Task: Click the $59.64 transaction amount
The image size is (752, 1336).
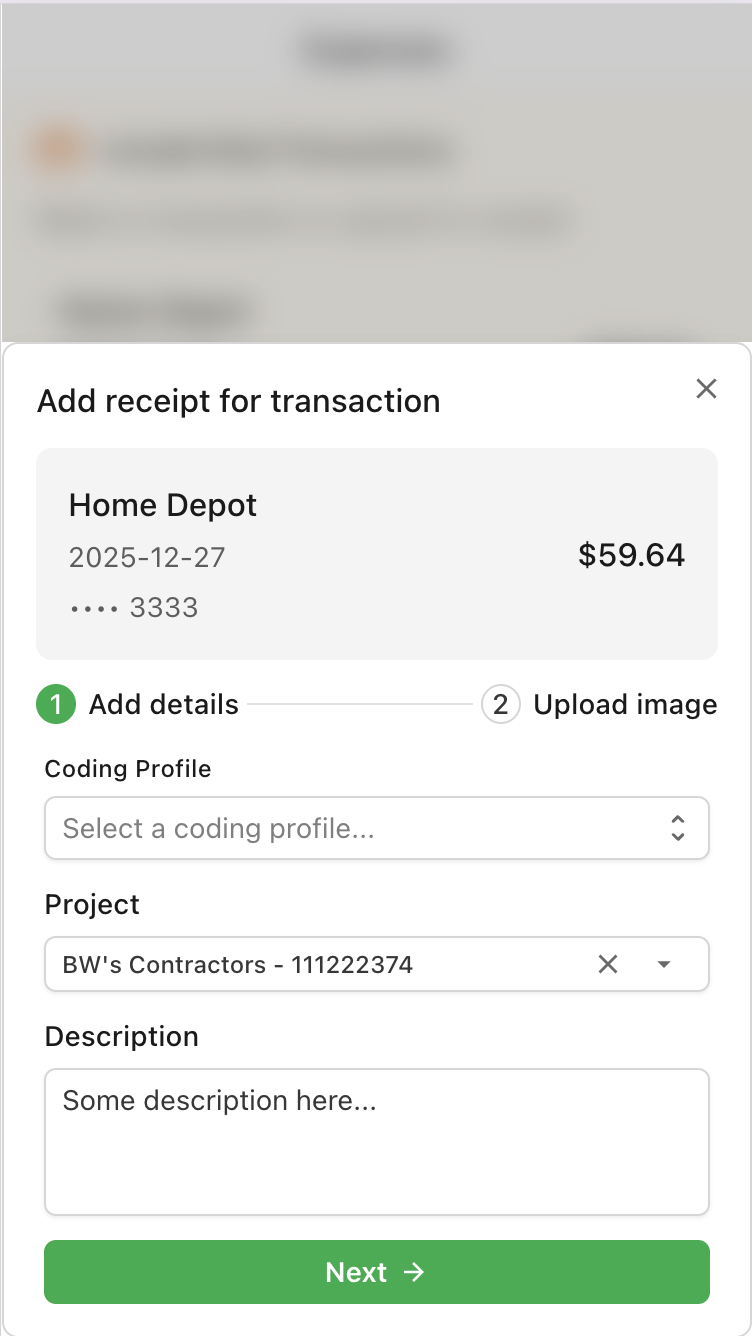Action: click(x=632, y=555)
